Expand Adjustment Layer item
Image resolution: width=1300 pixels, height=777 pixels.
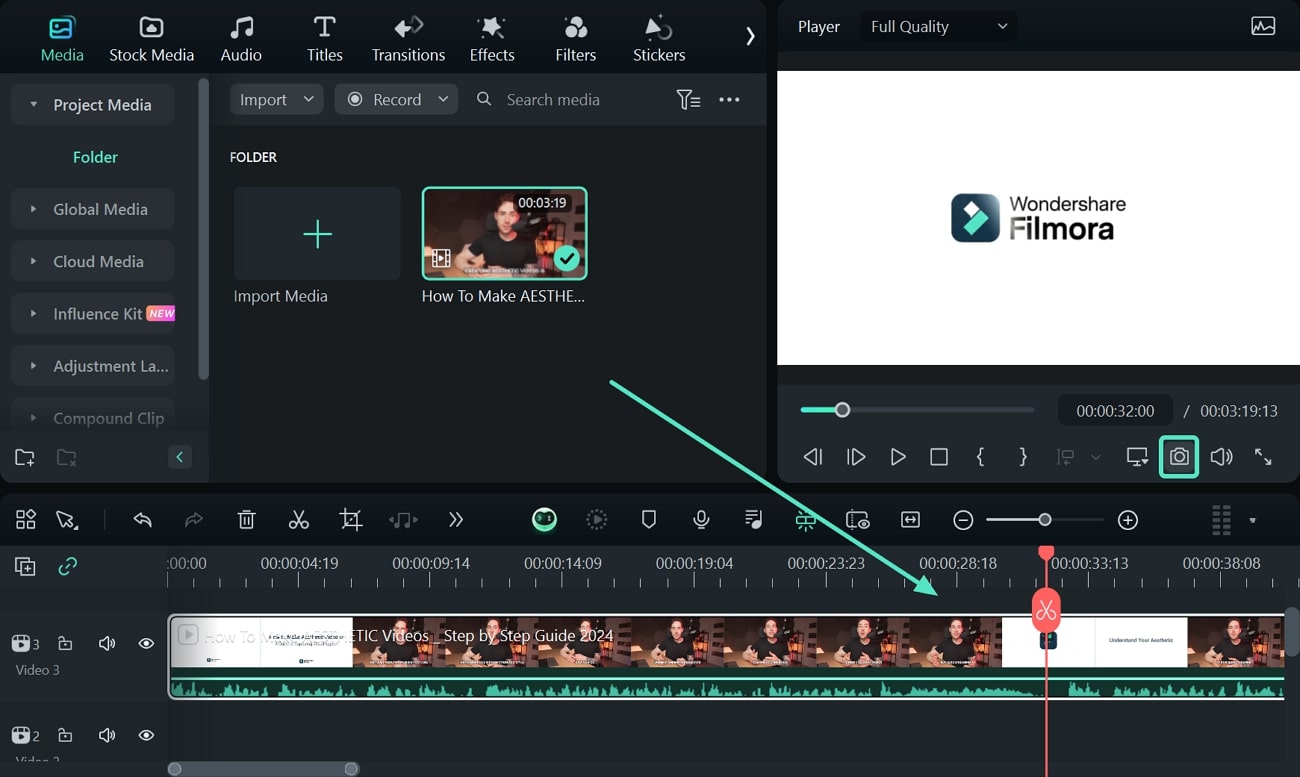[33, 366]
